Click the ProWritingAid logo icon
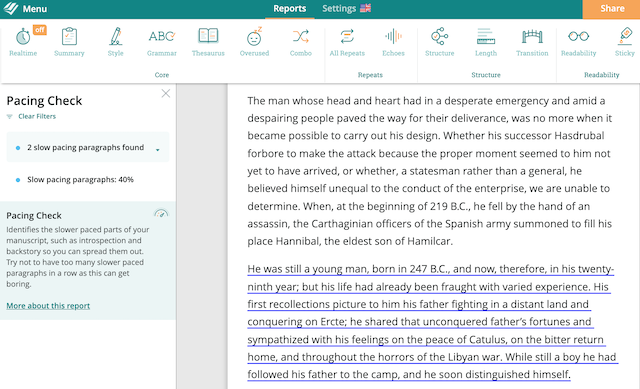Screen dimensions: 640x389 (x=10, y=8)
